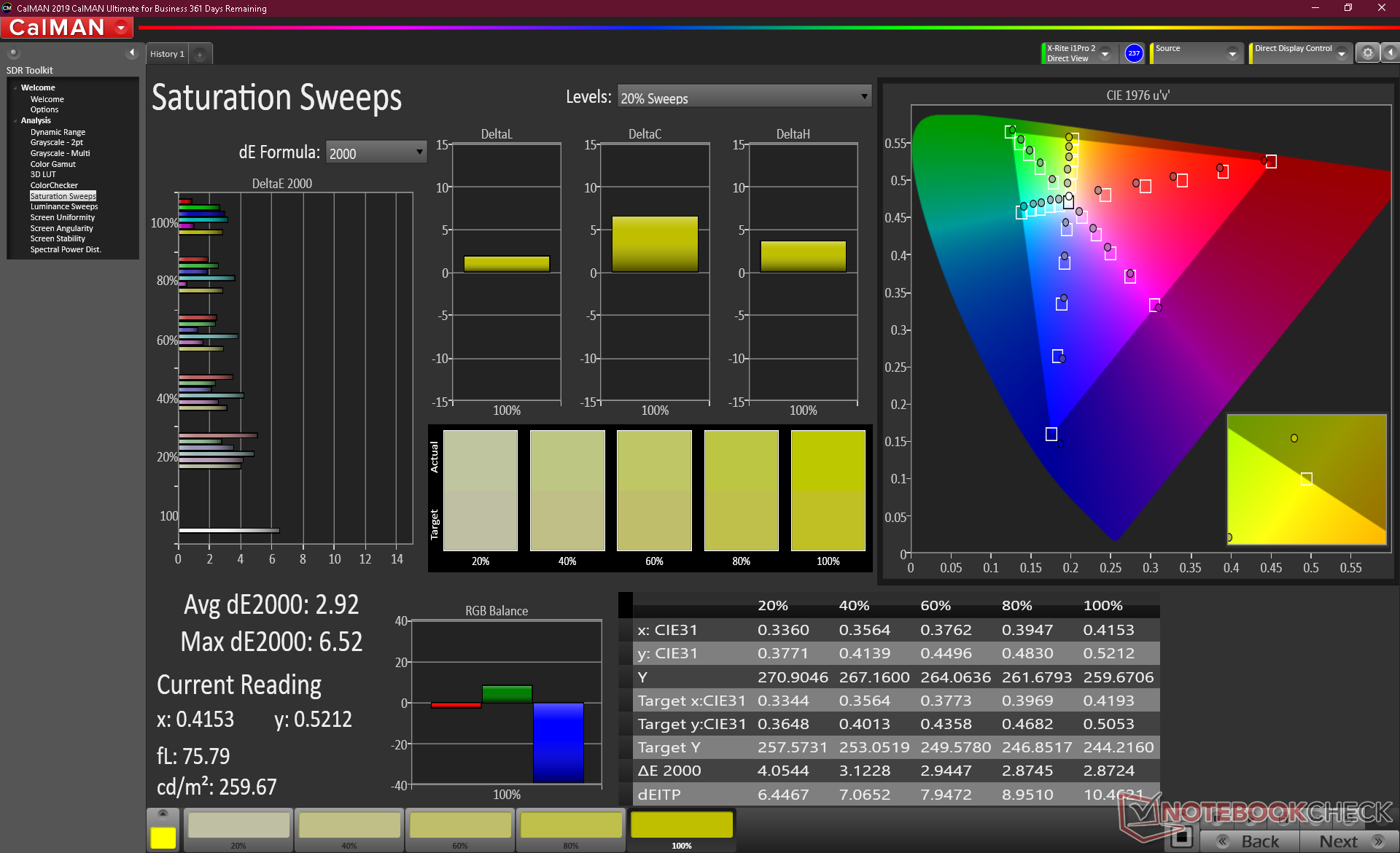Click the blue 237 meter indicator

click(1133, 53)
